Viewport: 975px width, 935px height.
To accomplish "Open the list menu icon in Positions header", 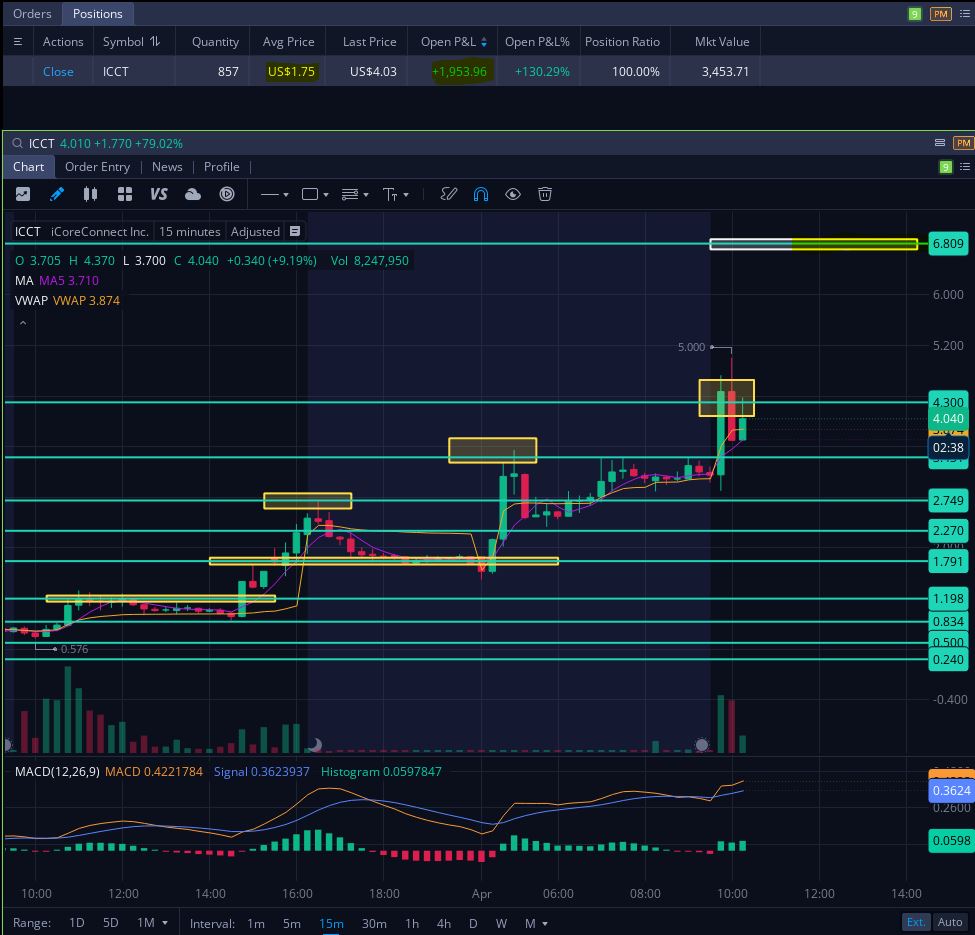I will [964, 14].
